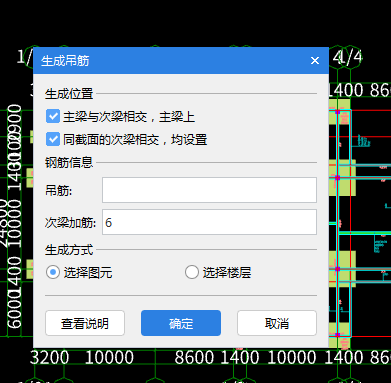
Task: Click the 3200 dimension at drawing bottom
Action: 49,358
